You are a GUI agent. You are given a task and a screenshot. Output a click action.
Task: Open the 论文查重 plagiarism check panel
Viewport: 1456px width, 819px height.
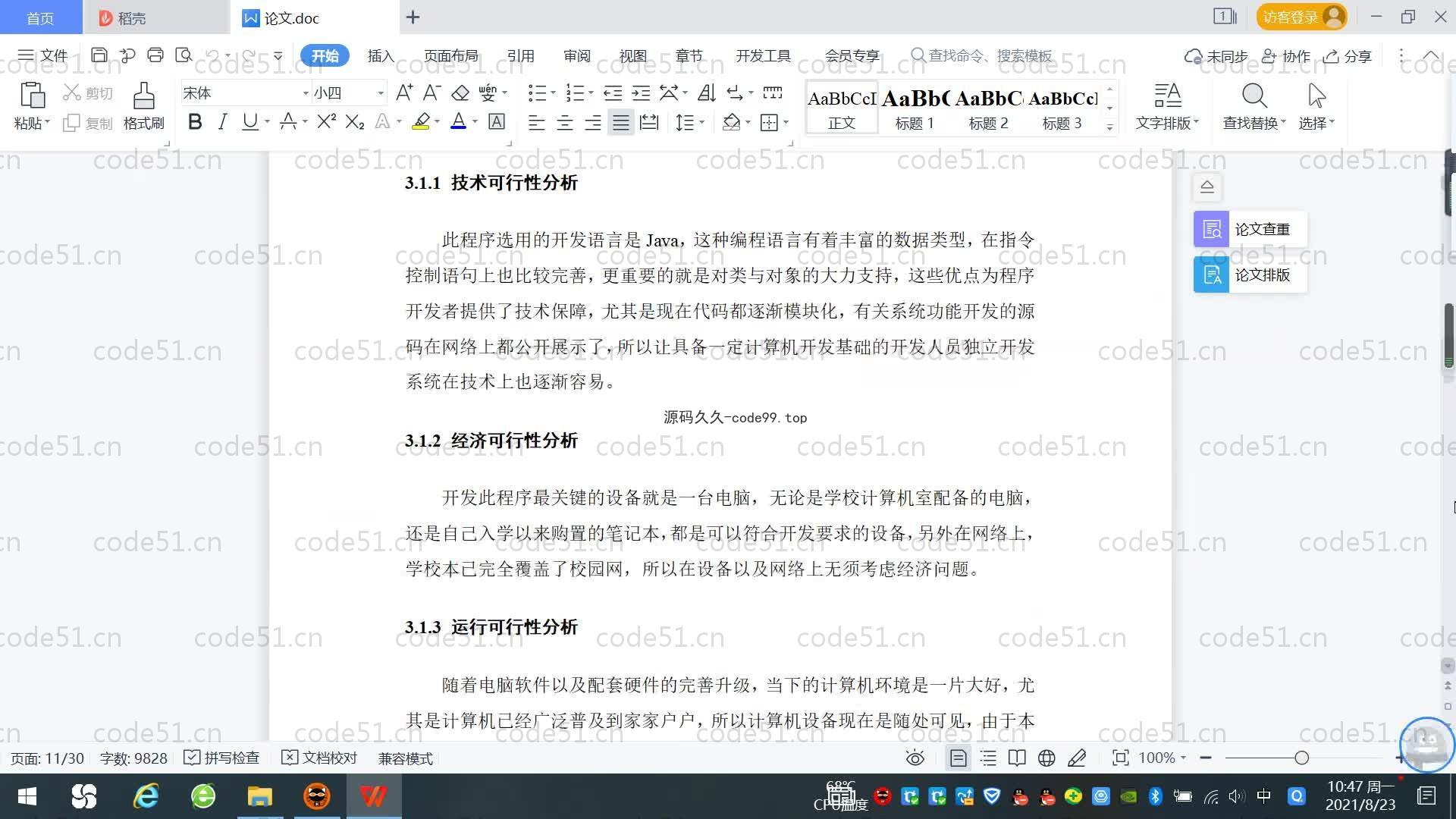pyautogui.click(x=1250, y=229)
